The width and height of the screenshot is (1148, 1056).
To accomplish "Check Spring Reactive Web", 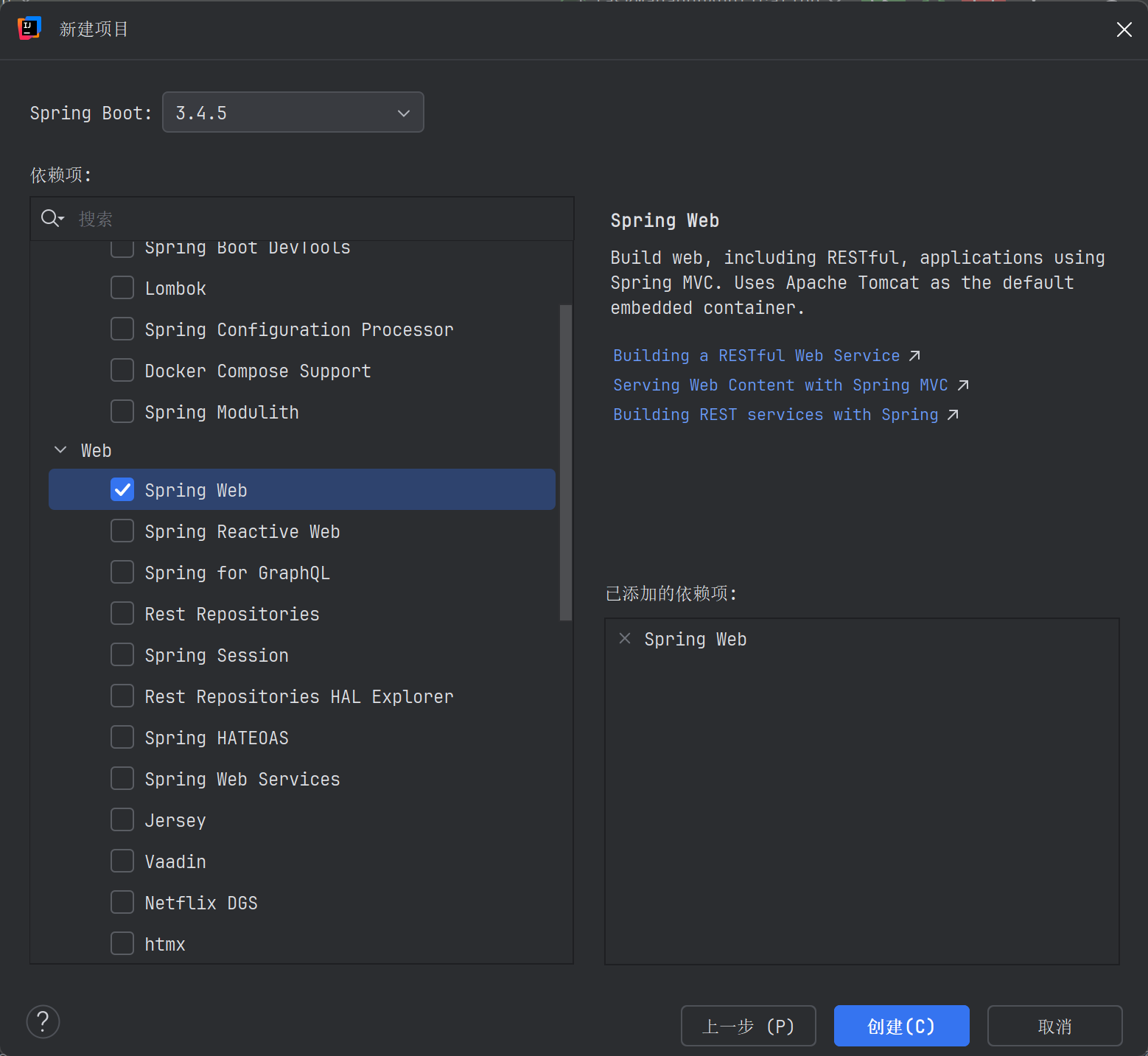I will coord(122,531).
